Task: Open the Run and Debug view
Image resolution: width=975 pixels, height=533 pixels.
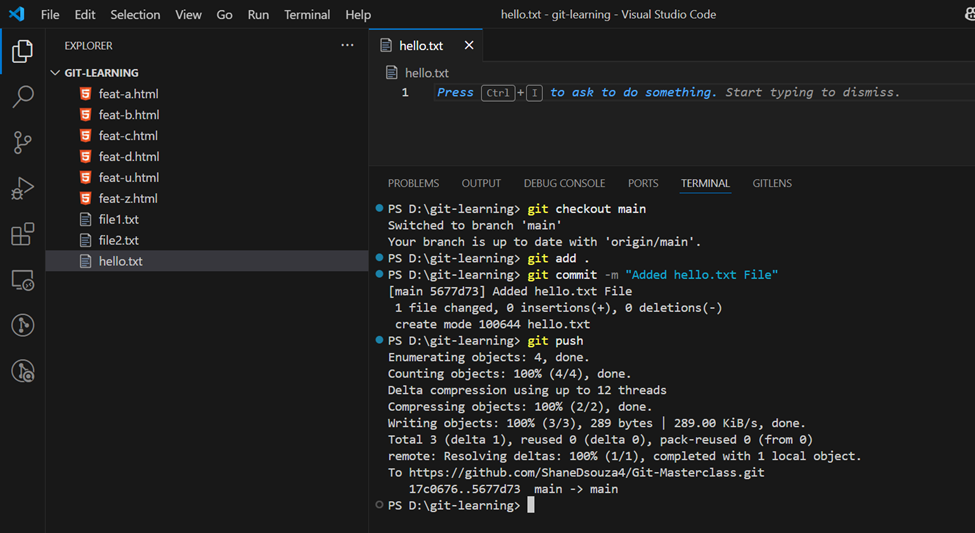Action: [x=22, y=188]
